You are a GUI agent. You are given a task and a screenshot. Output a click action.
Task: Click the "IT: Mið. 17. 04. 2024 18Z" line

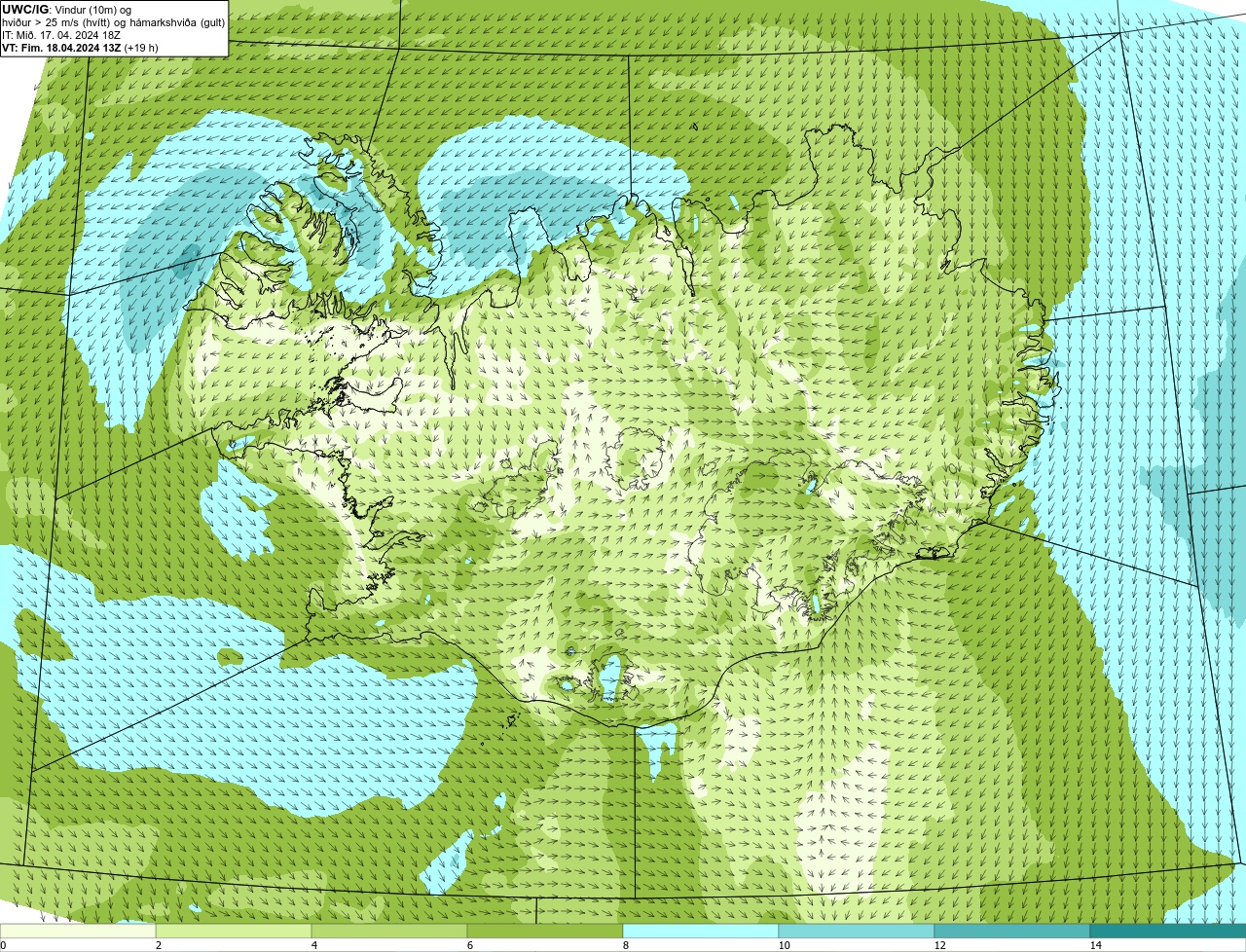(x=61, y=35)
